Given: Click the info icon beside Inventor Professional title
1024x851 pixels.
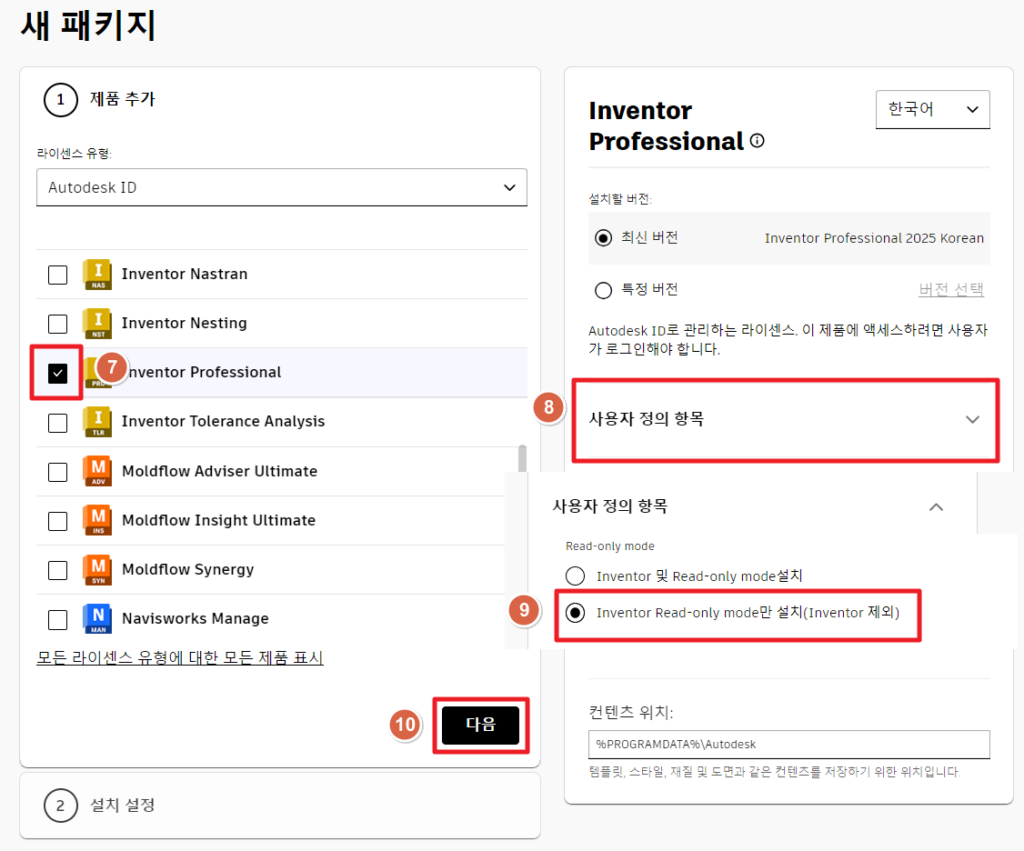Looking at the screenshot, I should 757,140.
